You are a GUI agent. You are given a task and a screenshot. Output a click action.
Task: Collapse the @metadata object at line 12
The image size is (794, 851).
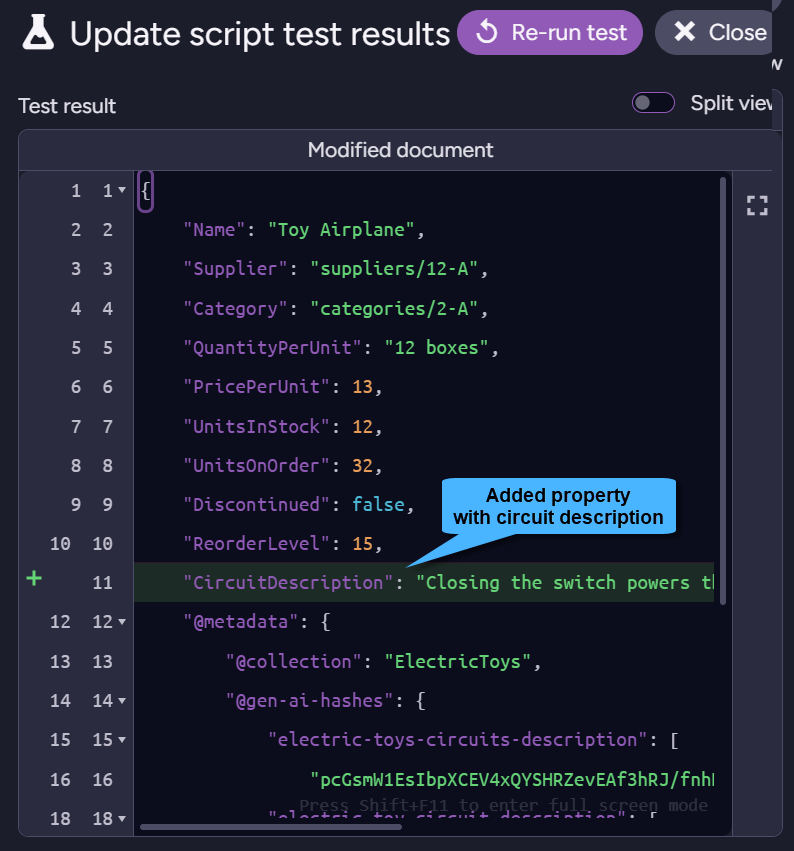click(x=122, y=621)
